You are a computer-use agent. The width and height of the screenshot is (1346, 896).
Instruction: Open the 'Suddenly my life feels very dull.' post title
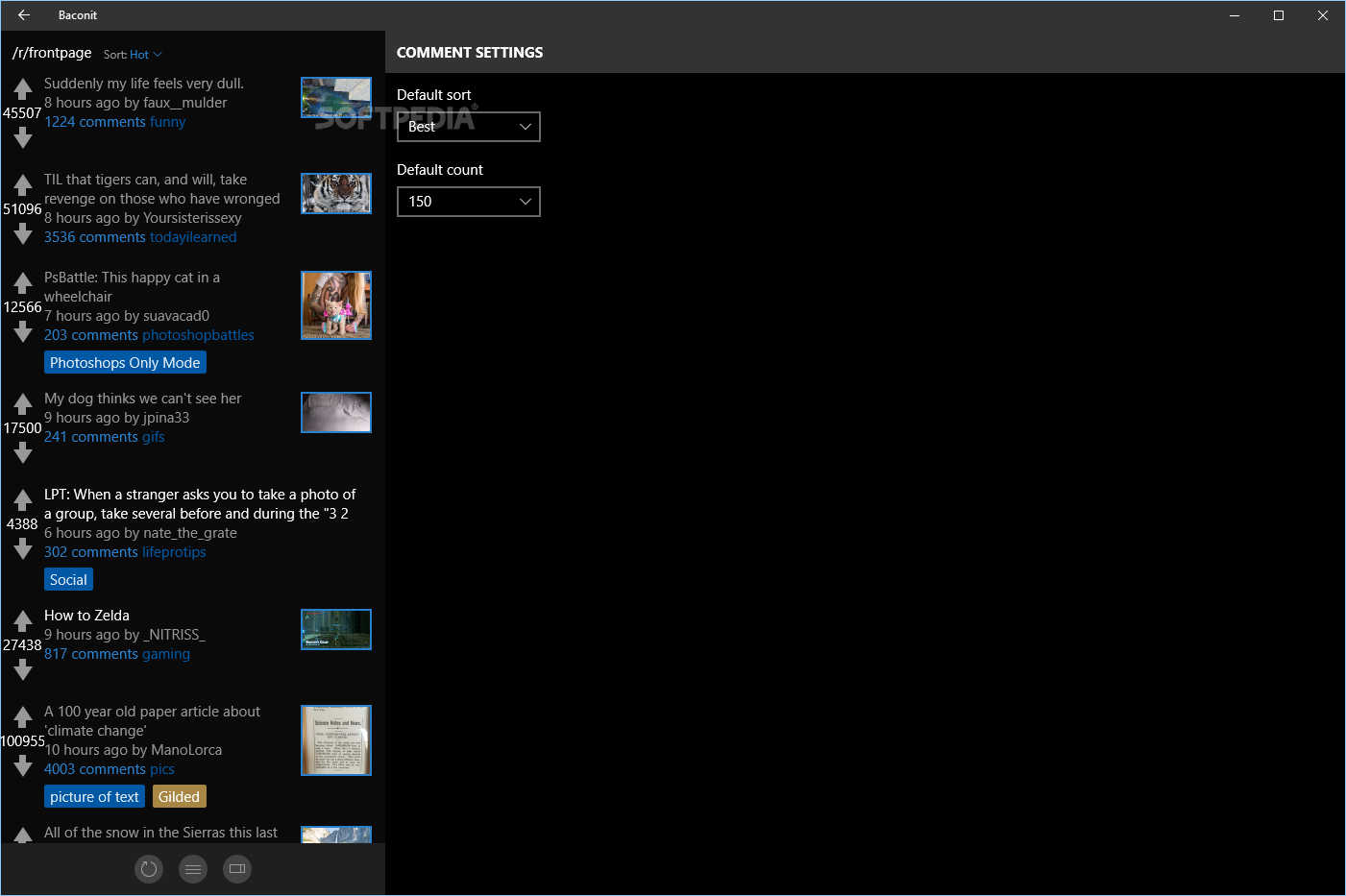144,84
